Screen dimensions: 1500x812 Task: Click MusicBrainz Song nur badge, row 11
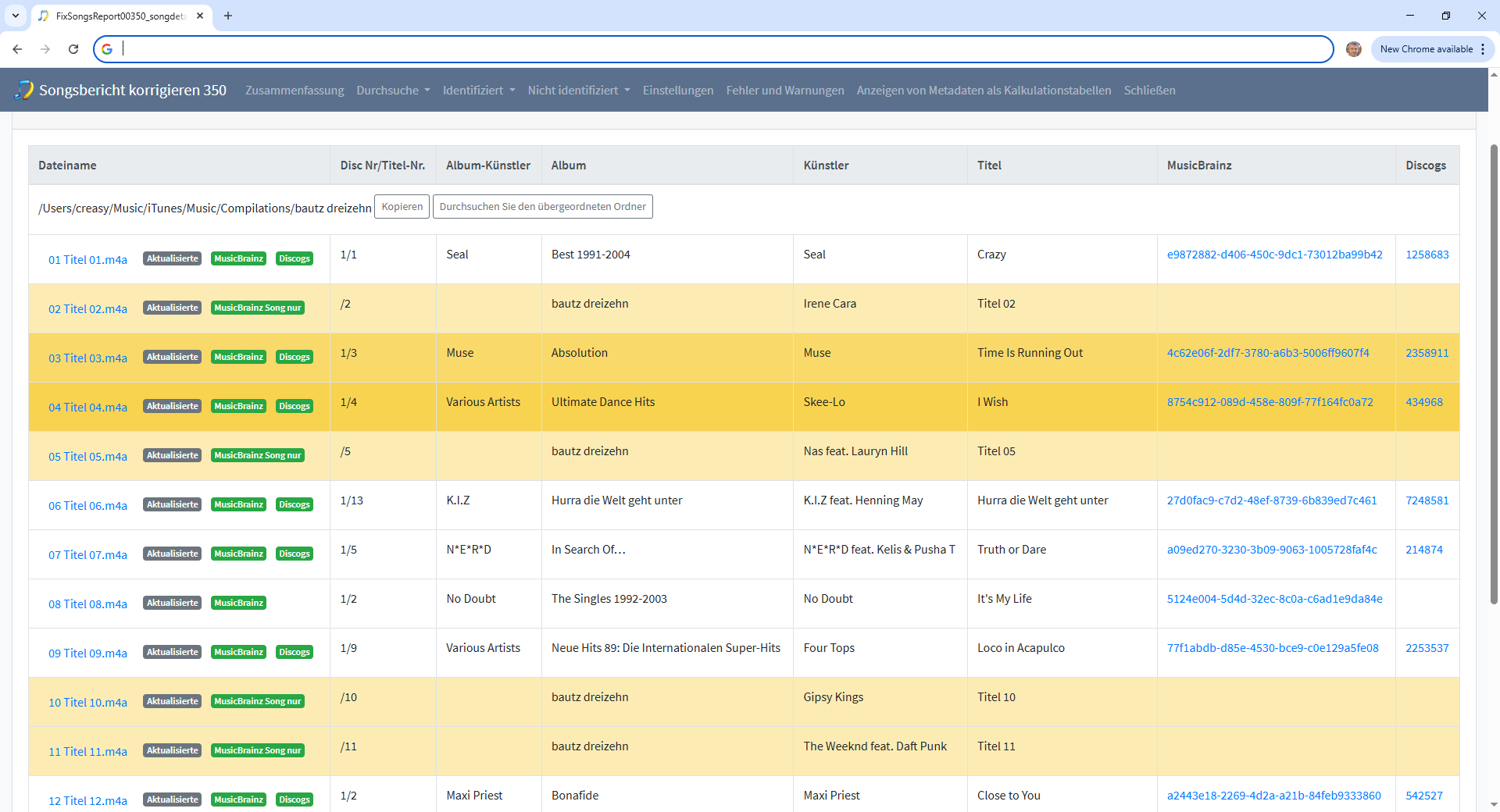coord(258,750)
